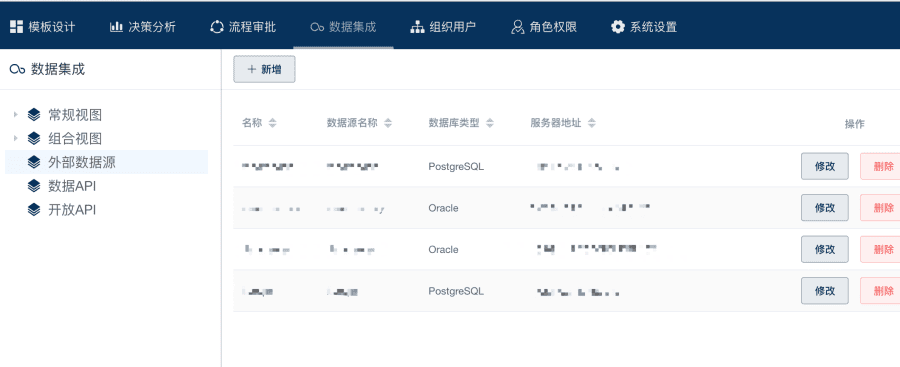Click the 数据集成 link icon in navbar
The height and width of the screenshot is (367, 900).
[317, 28]
